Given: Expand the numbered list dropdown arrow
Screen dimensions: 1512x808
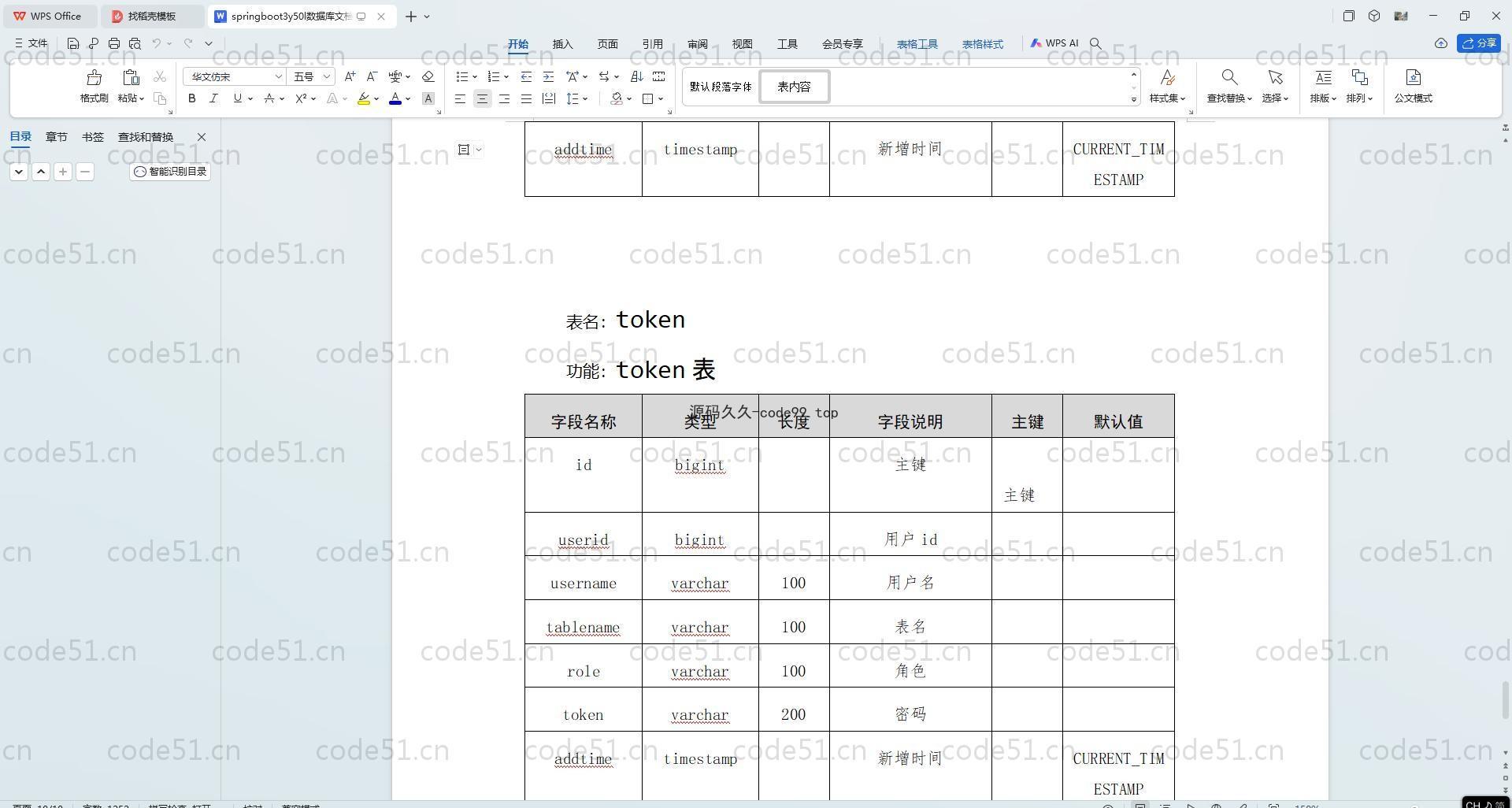Looking at the screenshot, I should point(506,77).
